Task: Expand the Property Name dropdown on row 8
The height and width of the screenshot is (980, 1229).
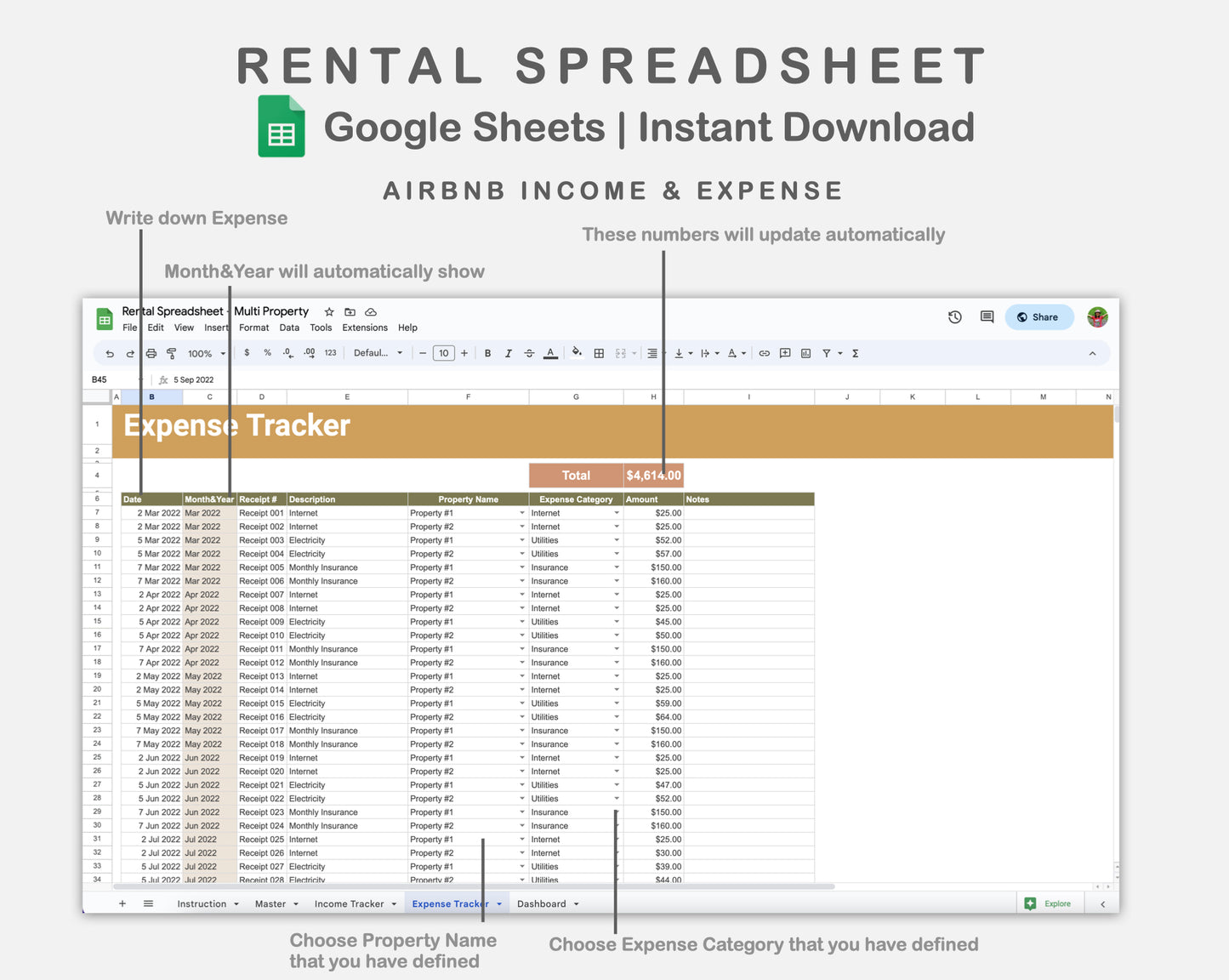Action: [x=521, y=526]
